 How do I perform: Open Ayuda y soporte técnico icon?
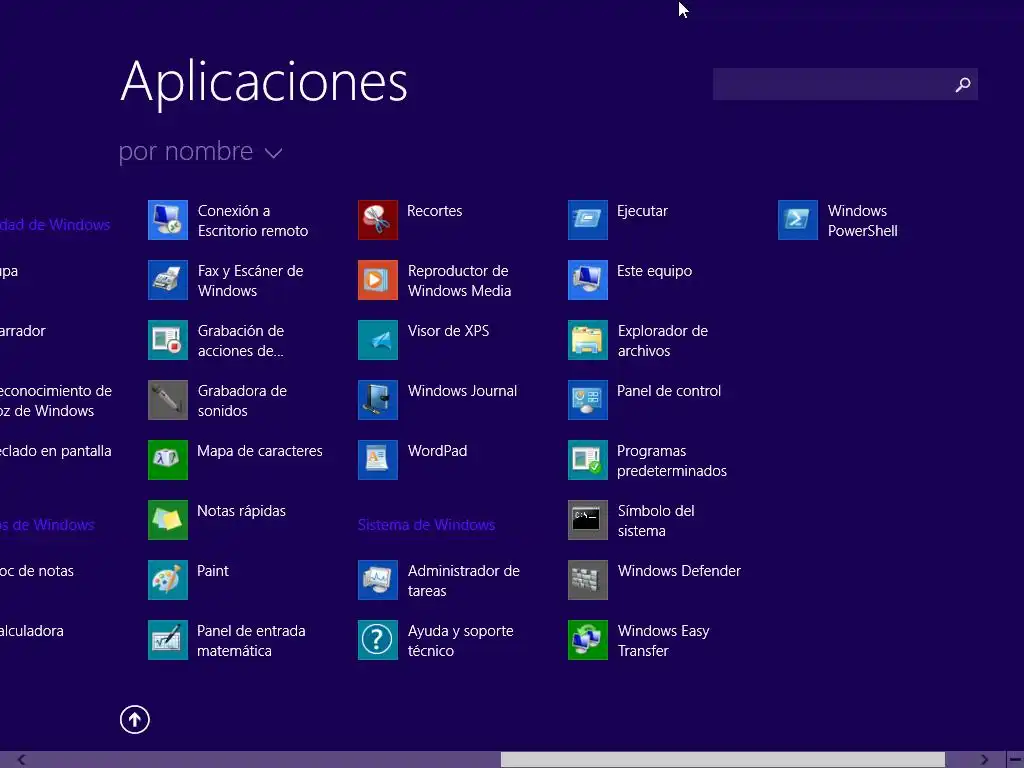pyautogui.click(x=378, y=641)
